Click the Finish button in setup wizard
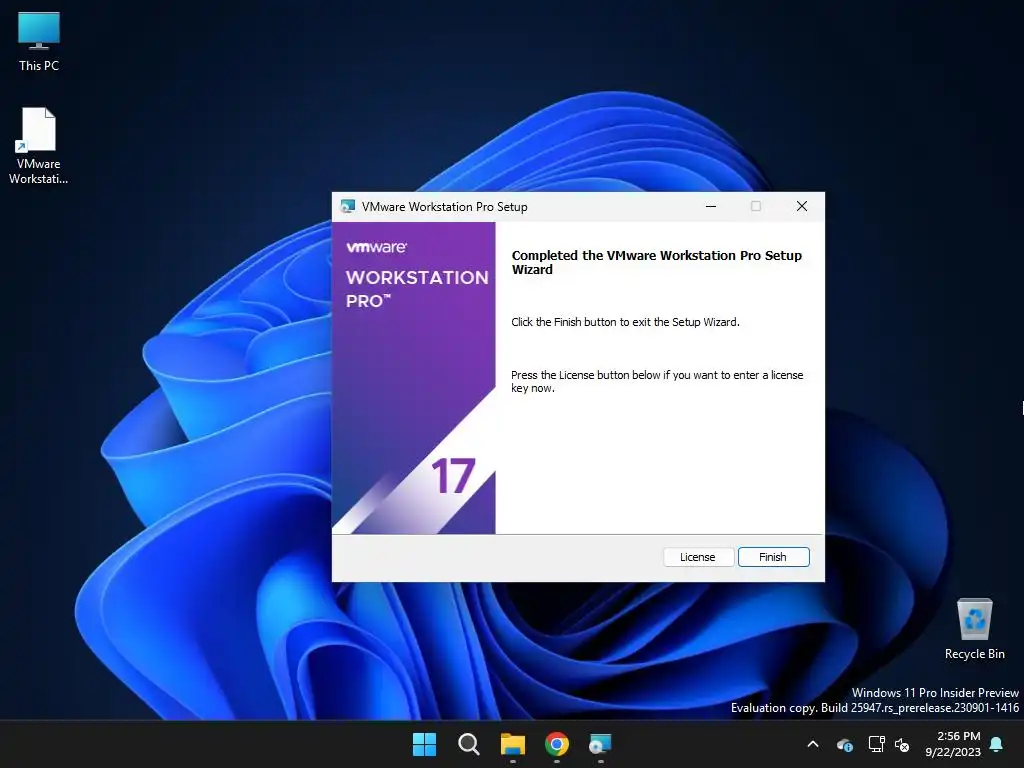The image size is (1024, 768). click(773, 557)
